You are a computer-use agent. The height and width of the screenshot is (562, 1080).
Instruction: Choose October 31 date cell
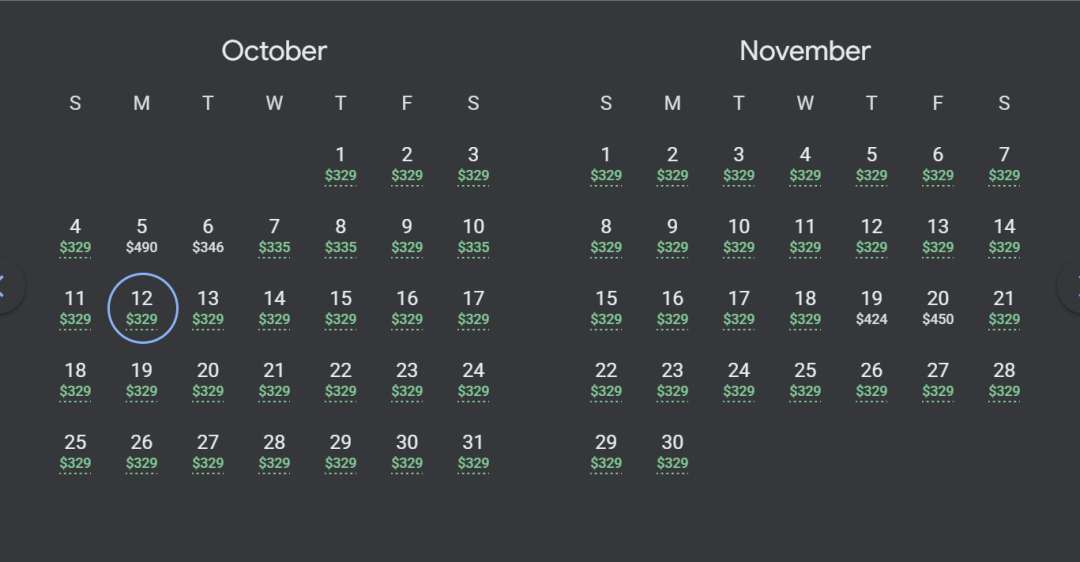tap(473, 452)
